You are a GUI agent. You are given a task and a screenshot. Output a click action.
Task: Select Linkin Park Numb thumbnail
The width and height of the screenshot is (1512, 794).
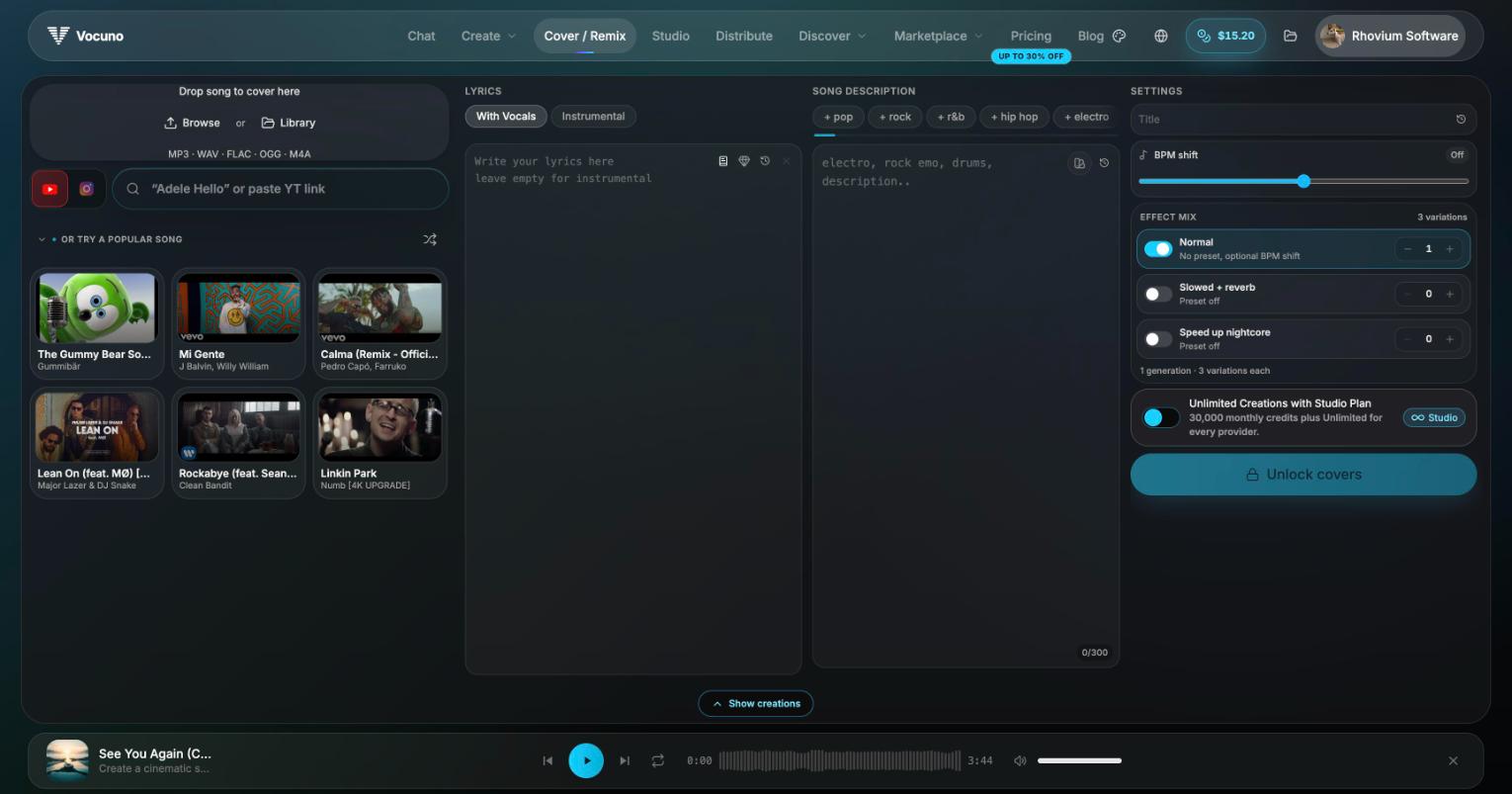380,427
